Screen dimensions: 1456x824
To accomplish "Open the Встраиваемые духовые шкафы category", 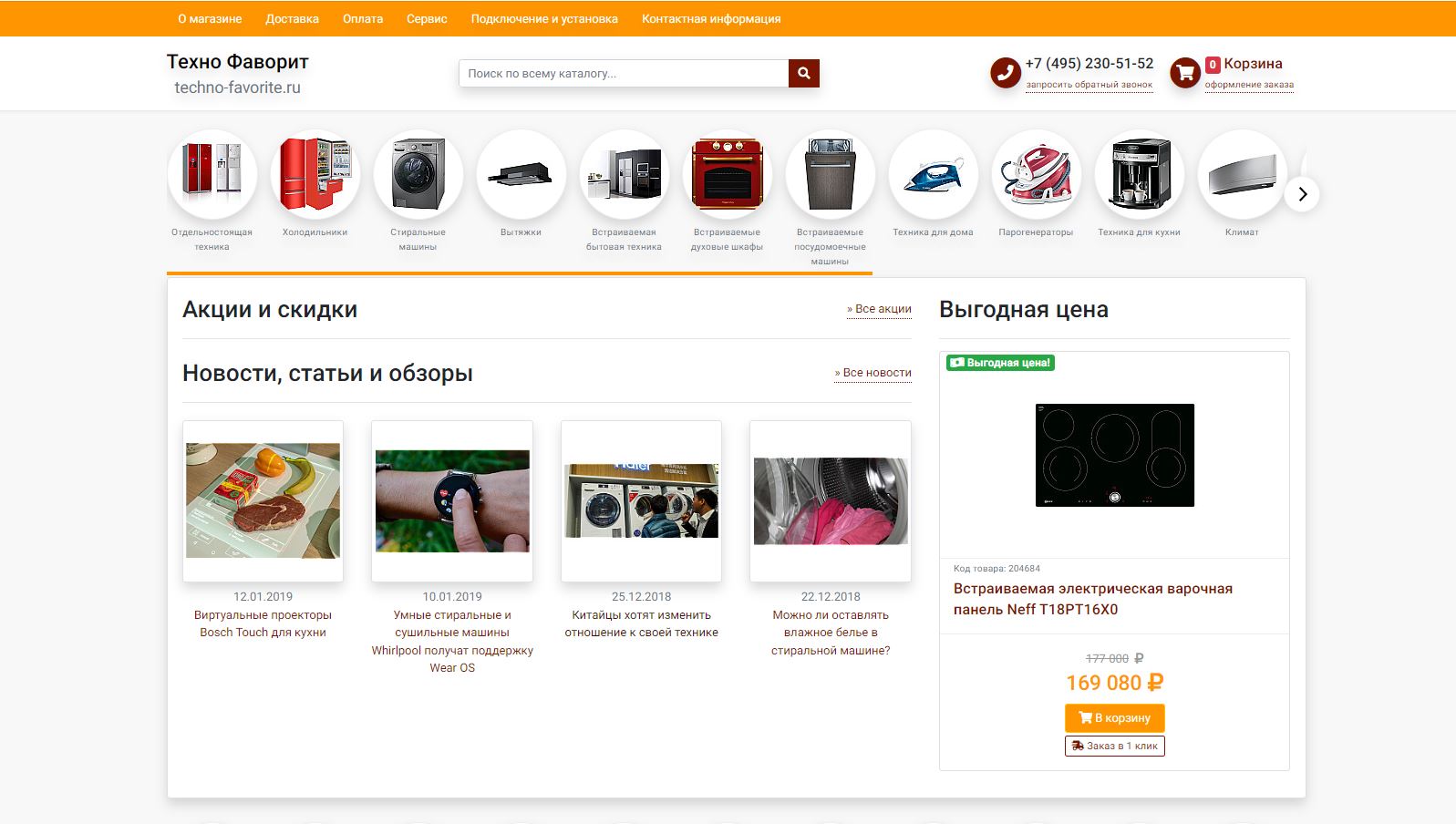I will pos(727,174).
